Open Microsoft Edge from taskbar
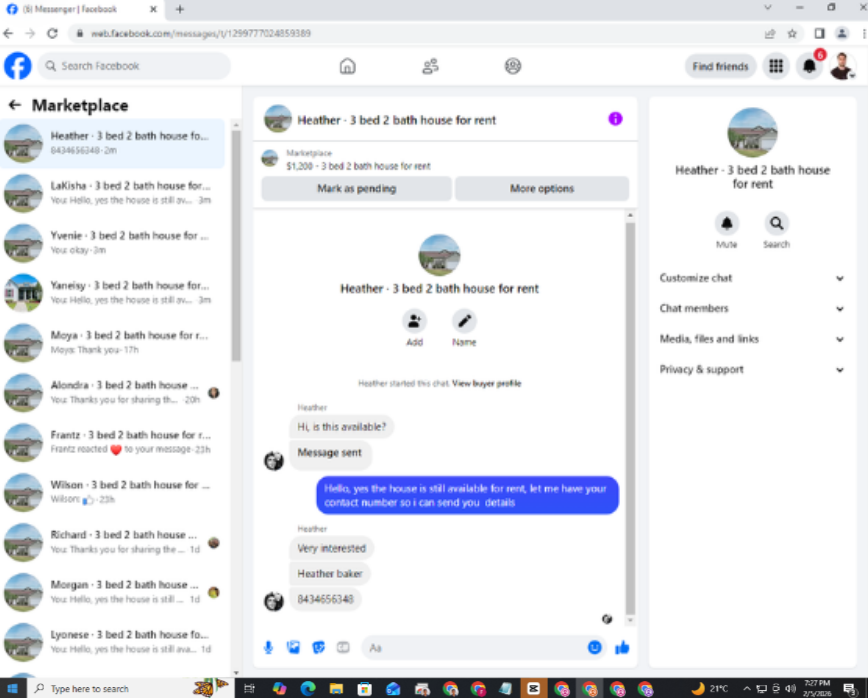Image resolution: width=868 pixels, height=698 pixels. pyautogui.click(x=308, y=689)
